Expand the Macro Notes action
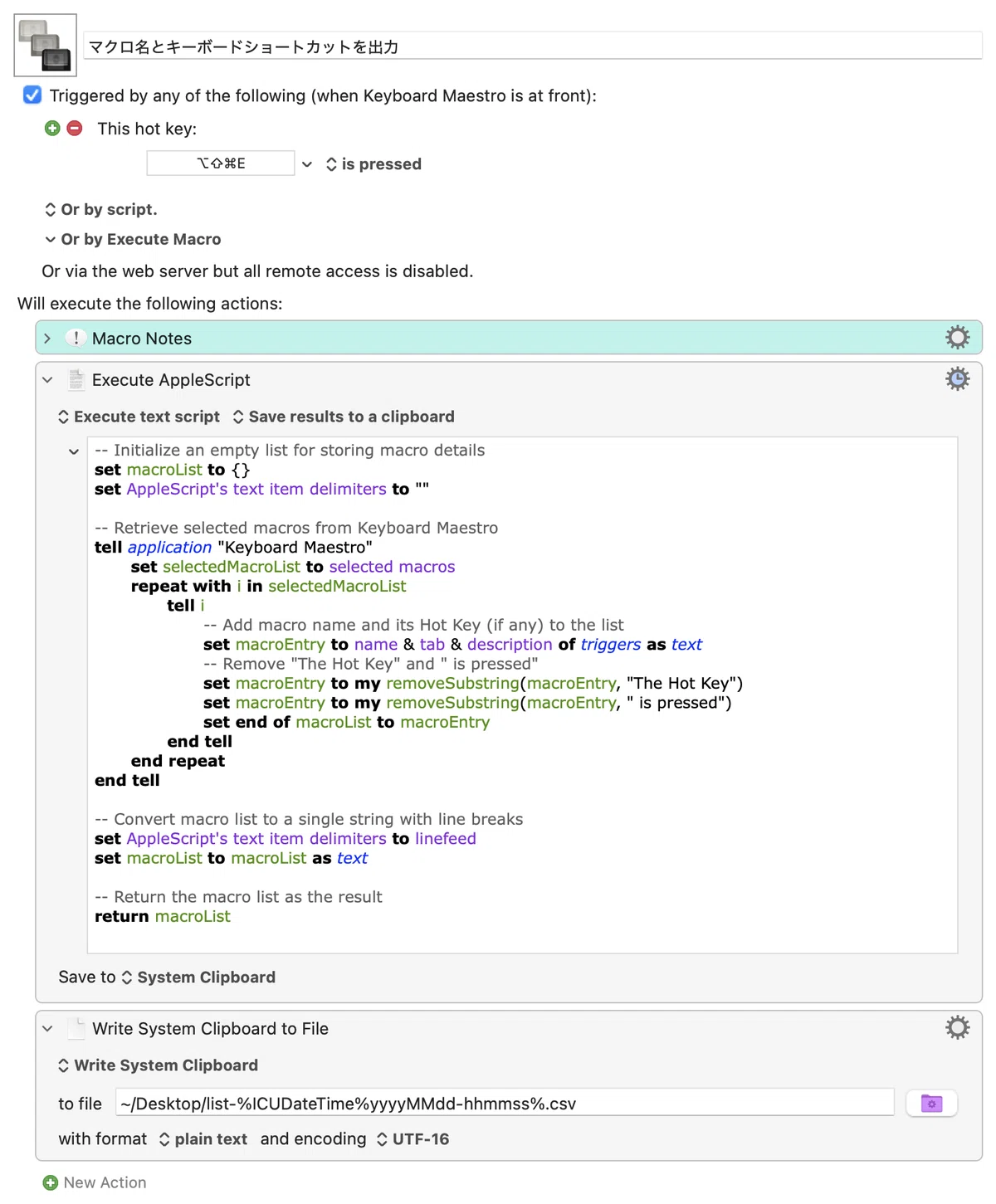Viewport: 996px width, 1204px height. [47, 339]
